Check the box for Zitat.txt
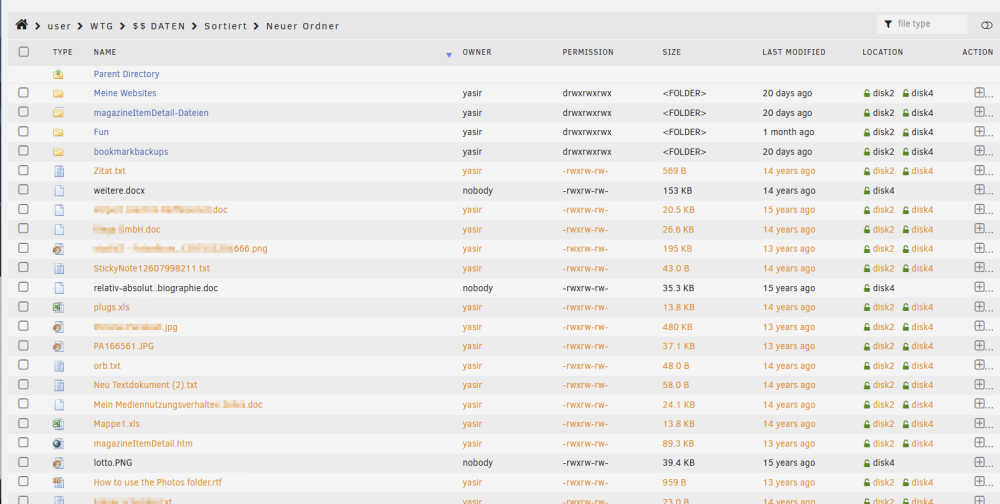Image resolution: width=1000 pixels, height=504 pixels. (x=24, y=170)
